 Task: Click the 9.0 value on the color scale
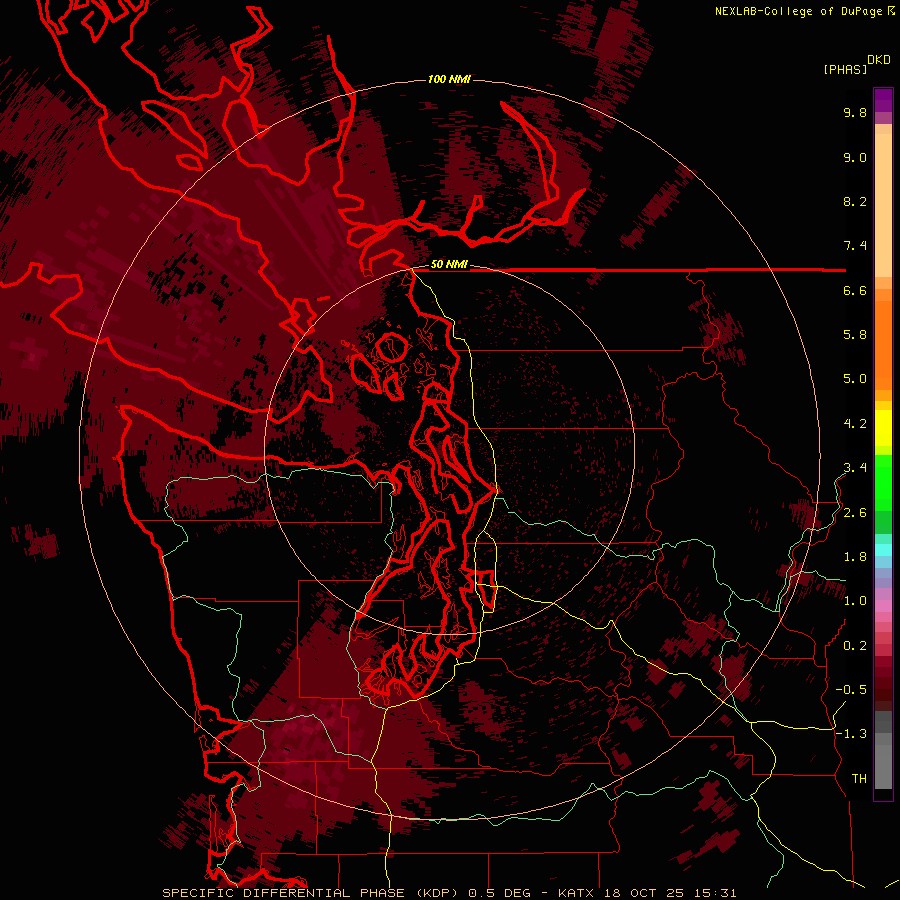(855, 157)
